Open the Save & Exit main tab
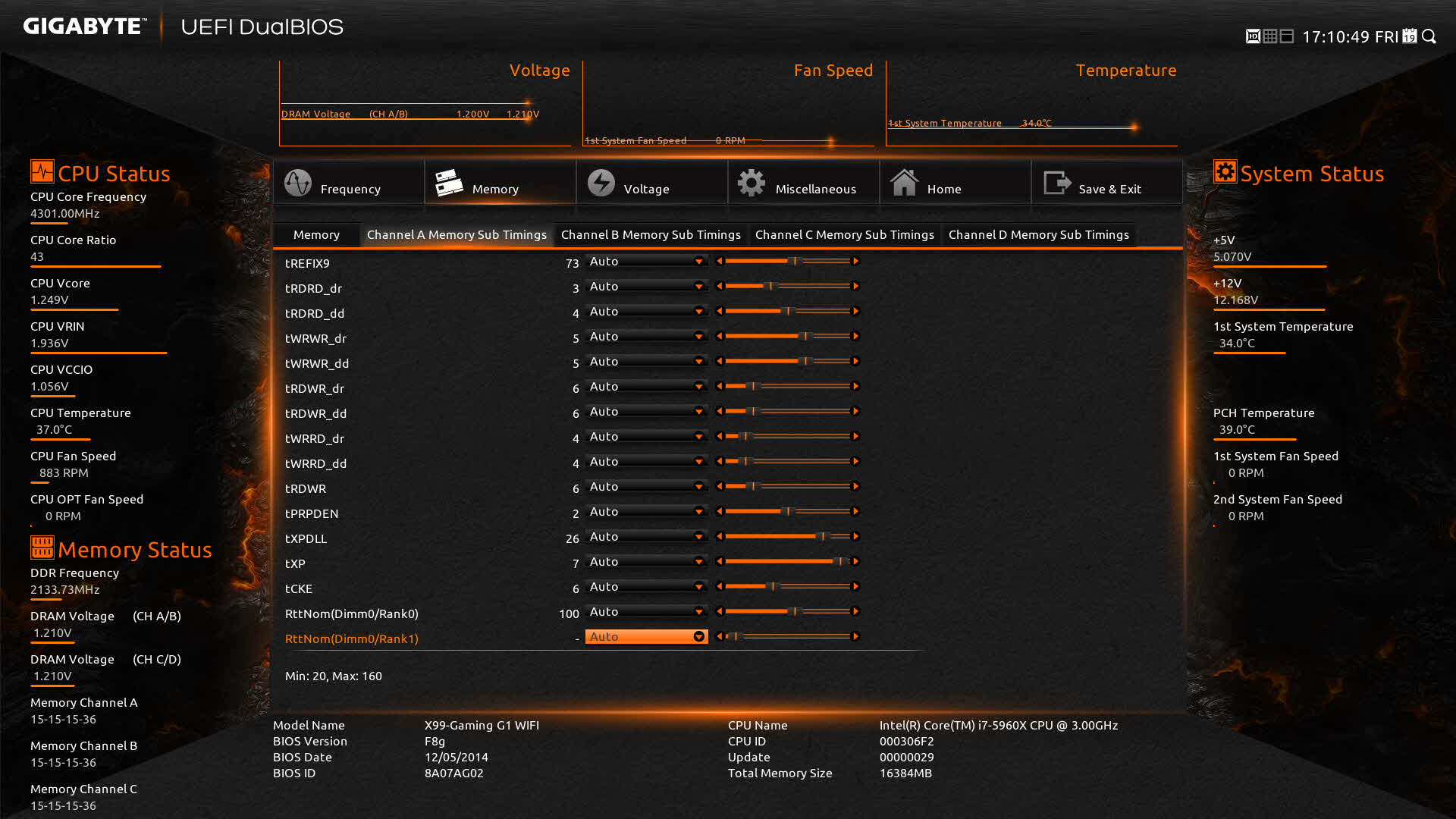The height and width of the screenshot is (819, 1456). coord(1107,183)
